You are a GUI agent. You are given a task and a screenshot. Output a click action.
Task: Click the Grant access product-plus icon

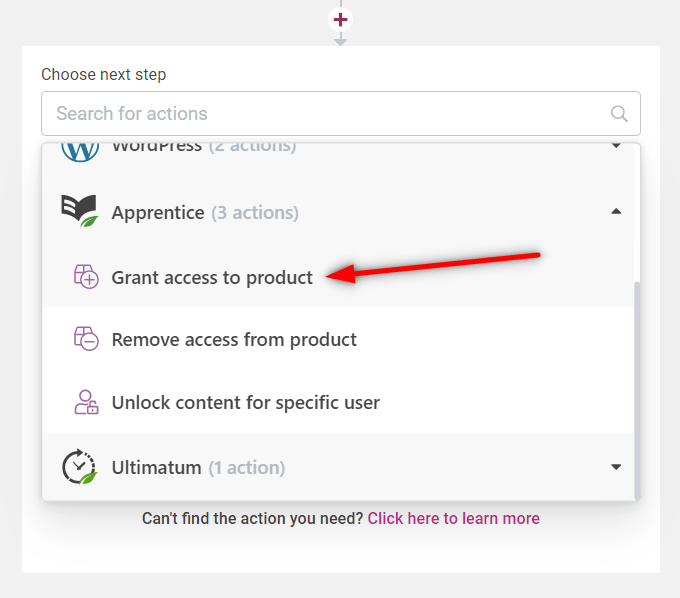pyautogui.click(x=86, y=277)
